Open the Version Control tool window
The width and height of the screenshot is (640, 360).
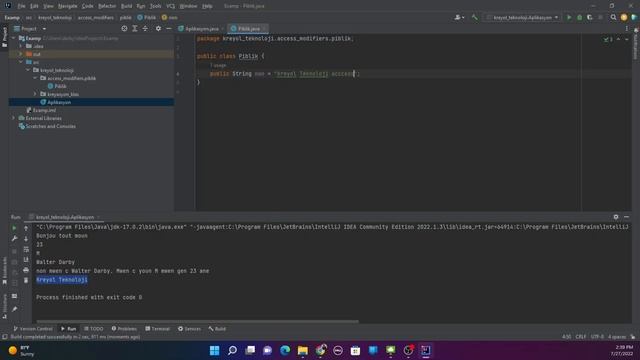[33, 329]
